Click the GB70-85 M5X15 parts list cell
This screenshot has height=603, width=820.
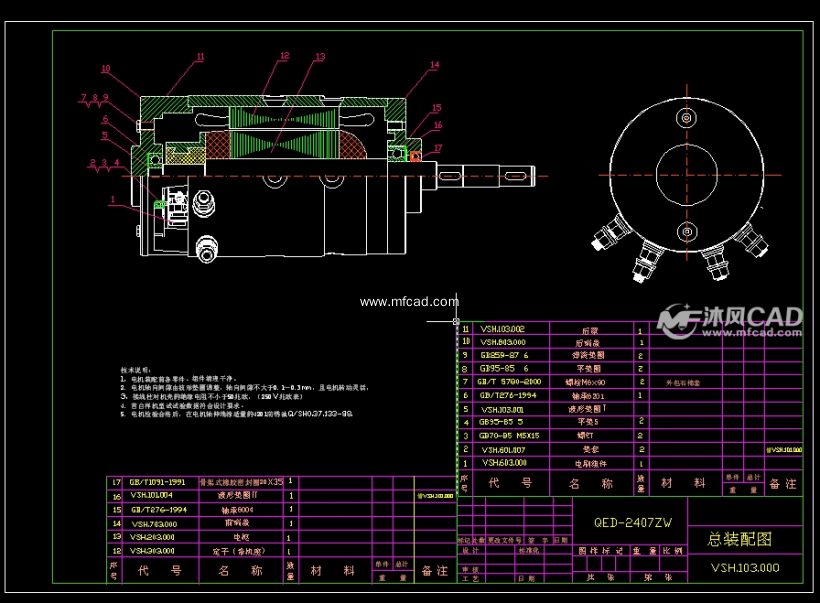(509, 435)
